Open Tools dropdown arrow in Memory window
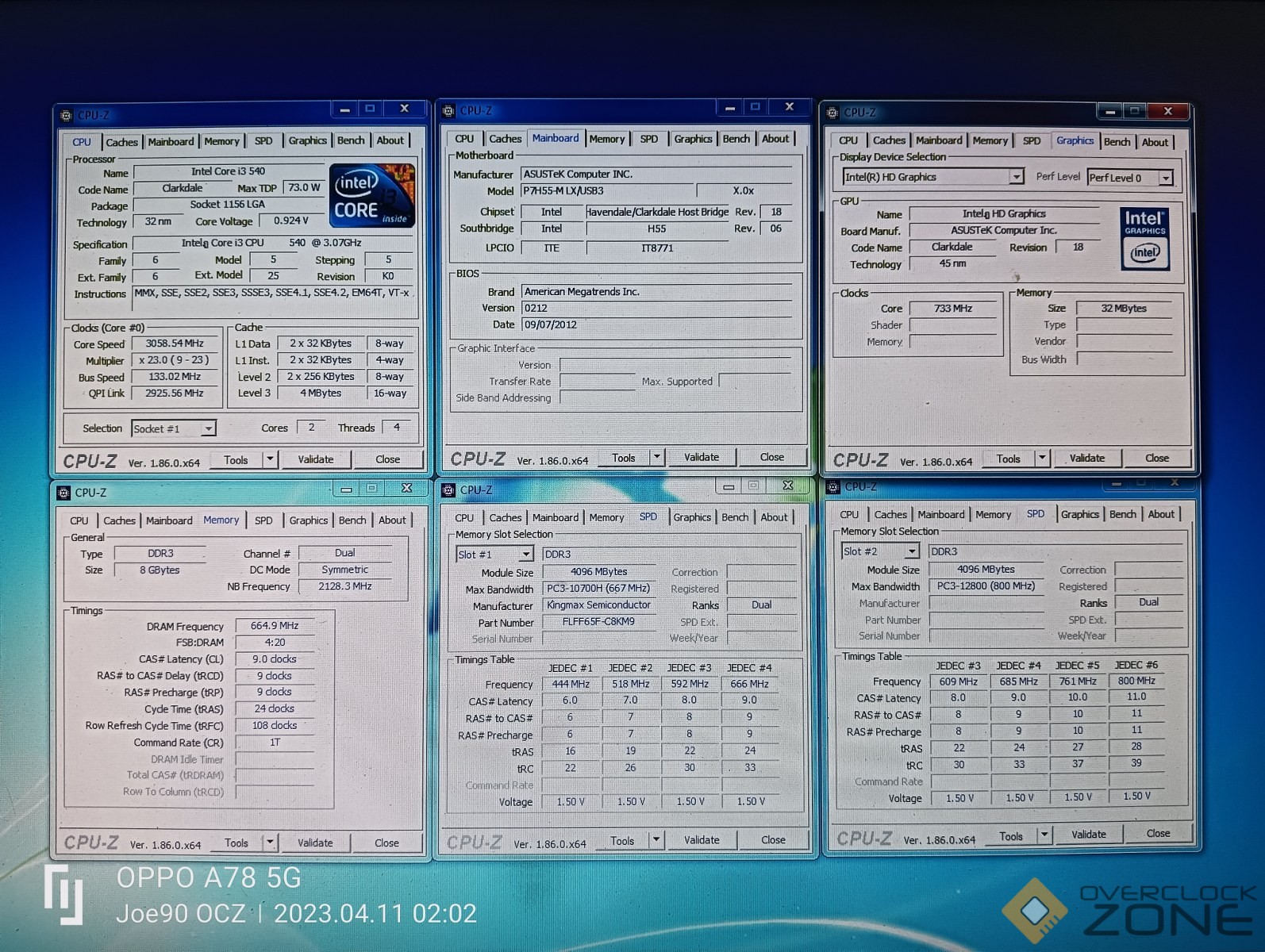Image resolution: width=1265 pixels, height=952 pixels. click(270, 843)
